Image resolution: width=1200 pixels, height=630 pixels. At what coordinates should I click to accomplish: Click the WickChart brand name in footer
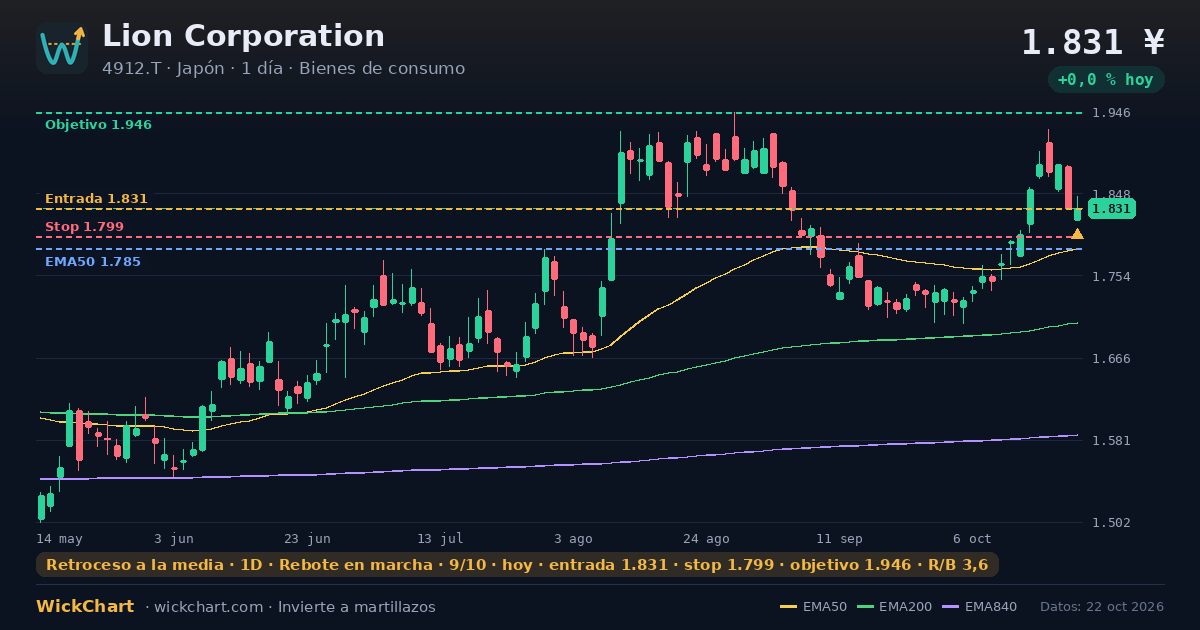tap(85, 607)
